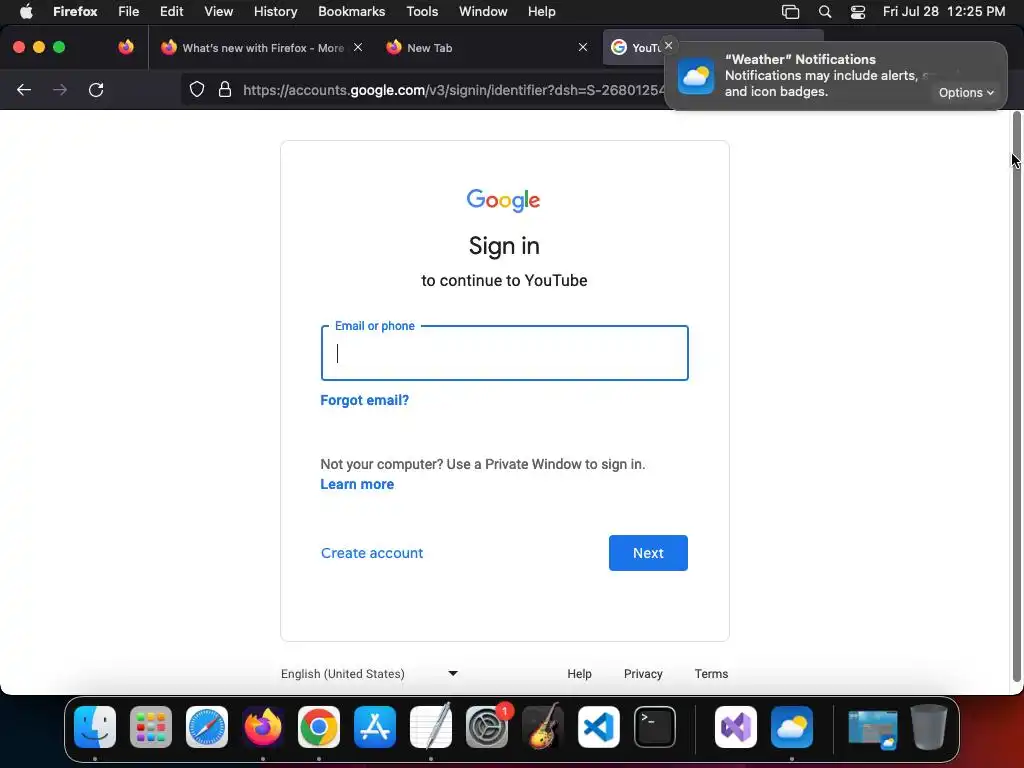Open Weather app from the Dock
This screenshot has height=768, width=1024.
pos(792,727)
